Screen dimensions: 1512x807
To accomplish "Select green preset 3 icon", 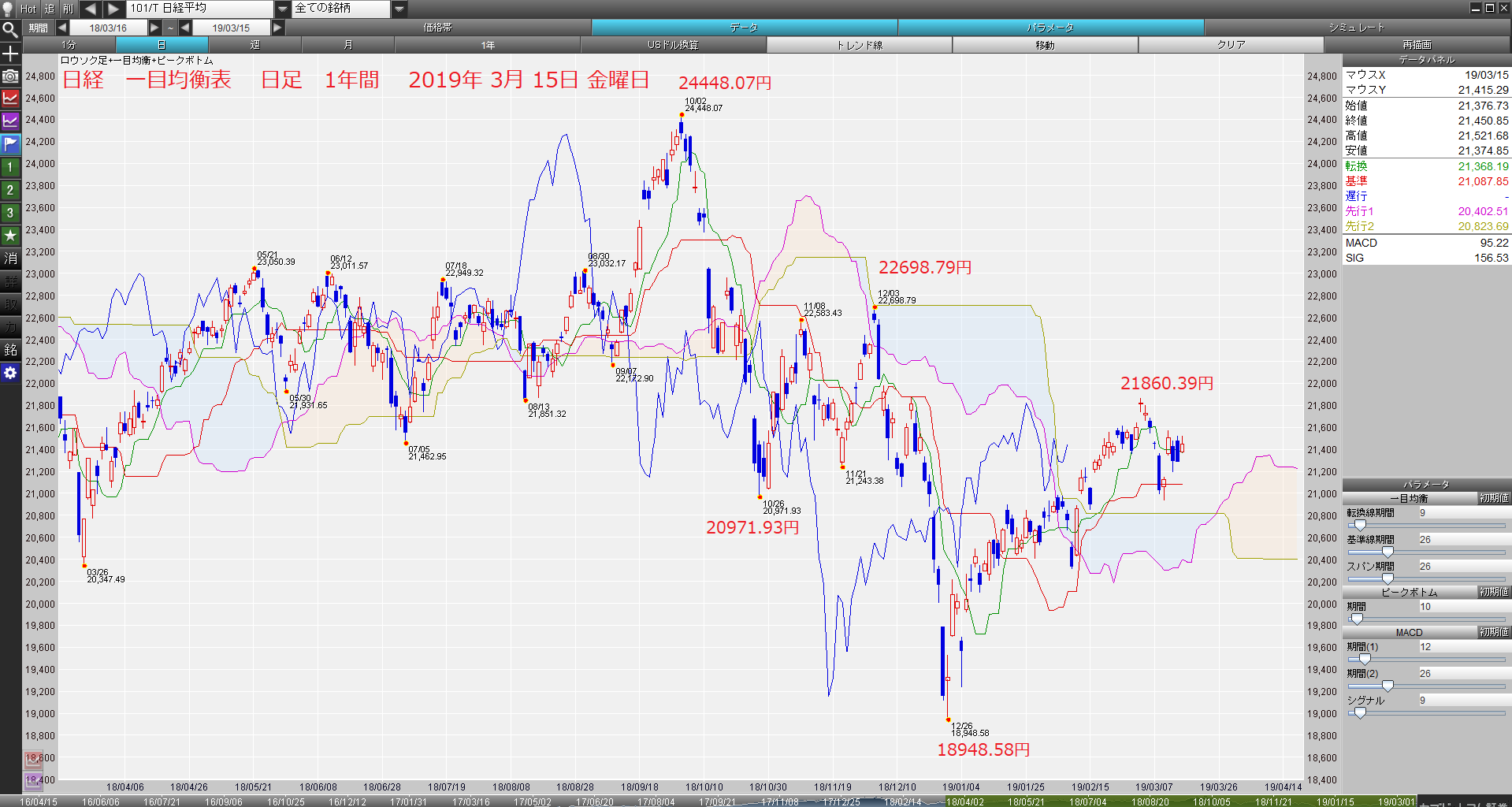I will tap(10, 213).
